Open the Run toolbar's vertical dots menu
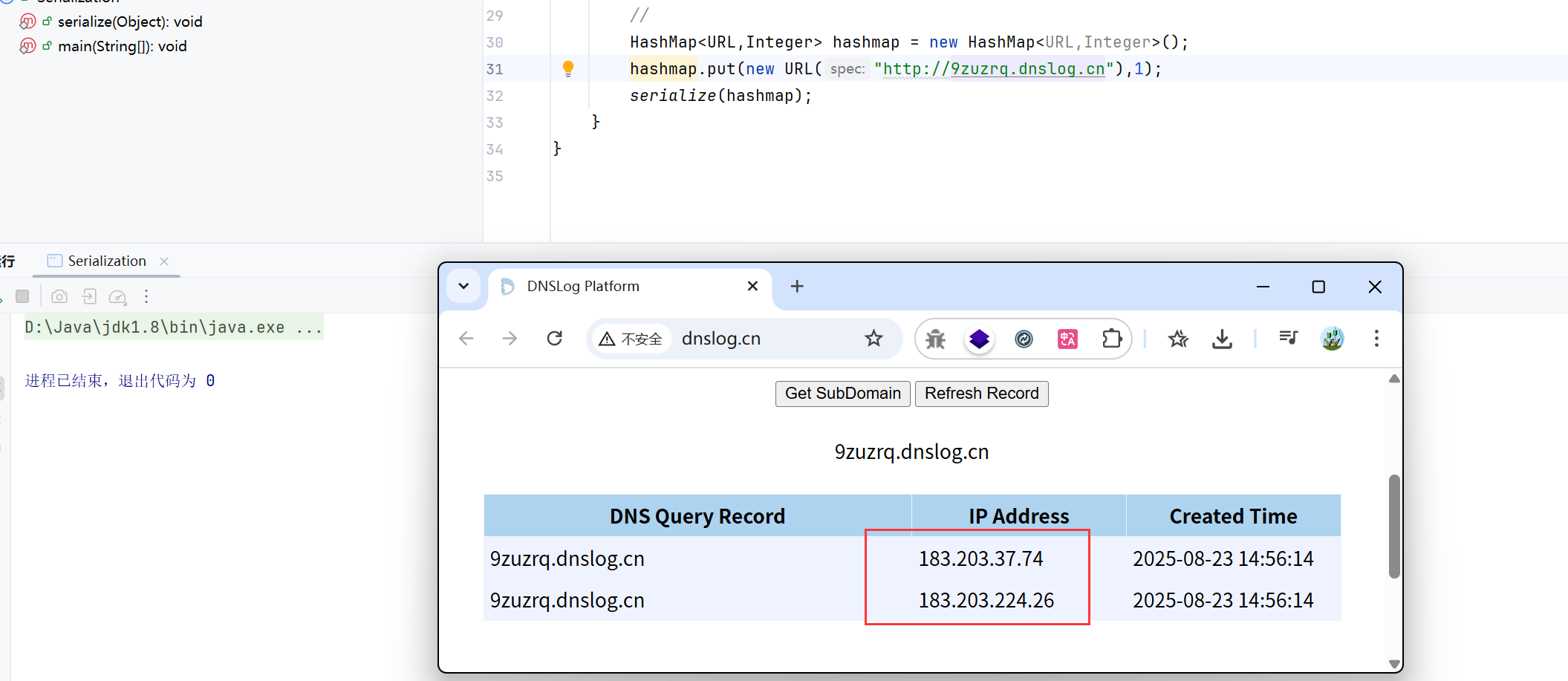The height and width of the screenshot is (681, 1568). (146, 296)
